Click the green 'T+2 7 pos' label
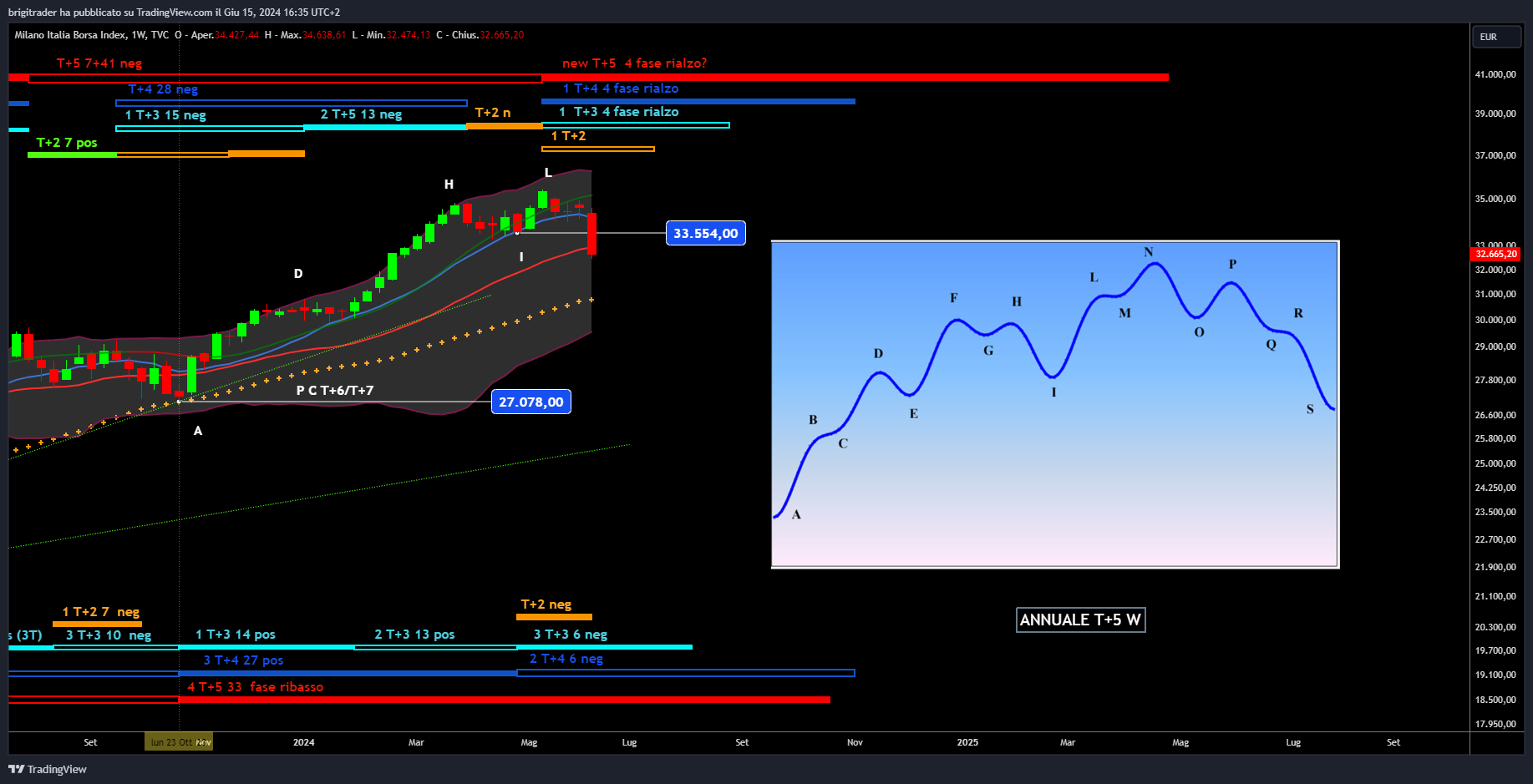Viewport: 1533px width, 784px height. (x=67, y=143)
